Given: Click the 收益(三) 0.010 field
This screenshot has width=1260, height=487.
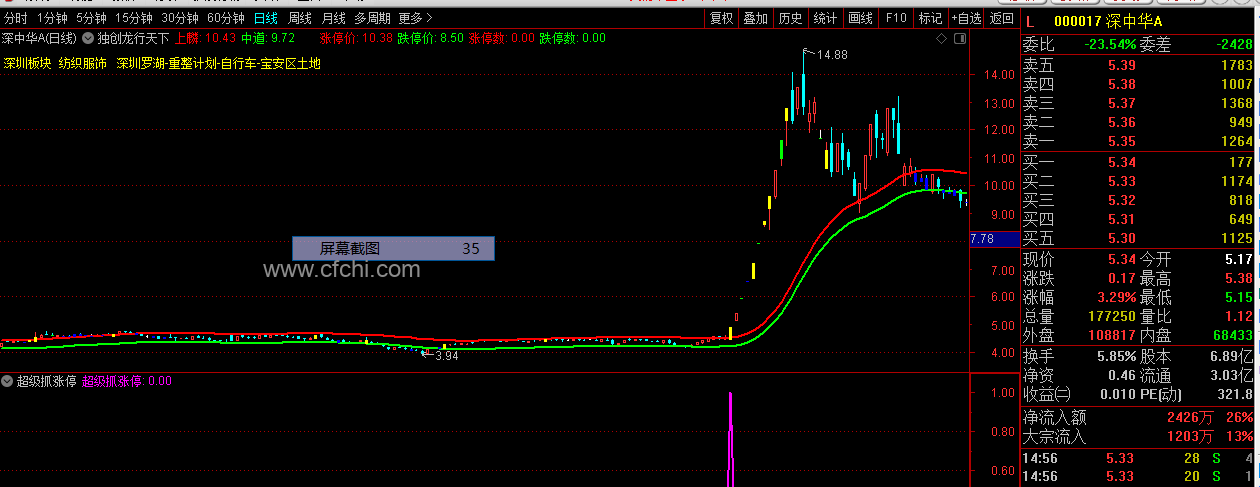Looking at the screenshot, I should click(1079, 394).
